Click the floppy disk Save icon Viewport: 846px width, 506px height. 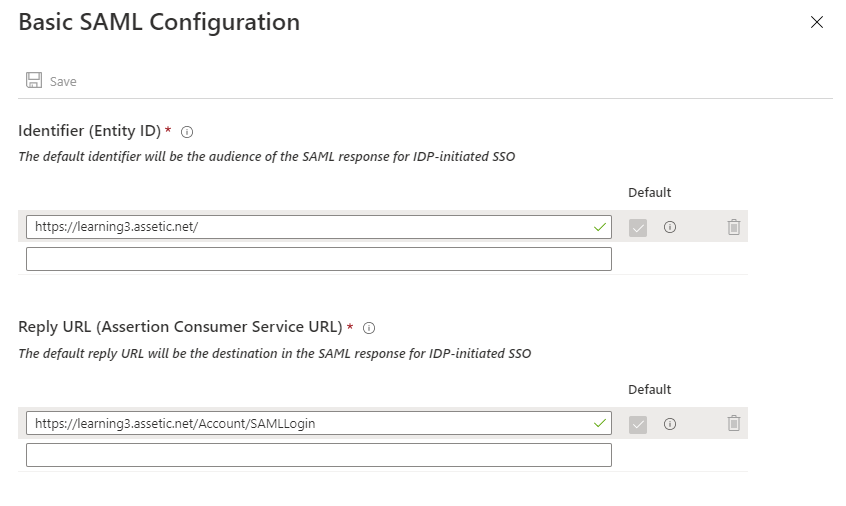pos(34,80)
